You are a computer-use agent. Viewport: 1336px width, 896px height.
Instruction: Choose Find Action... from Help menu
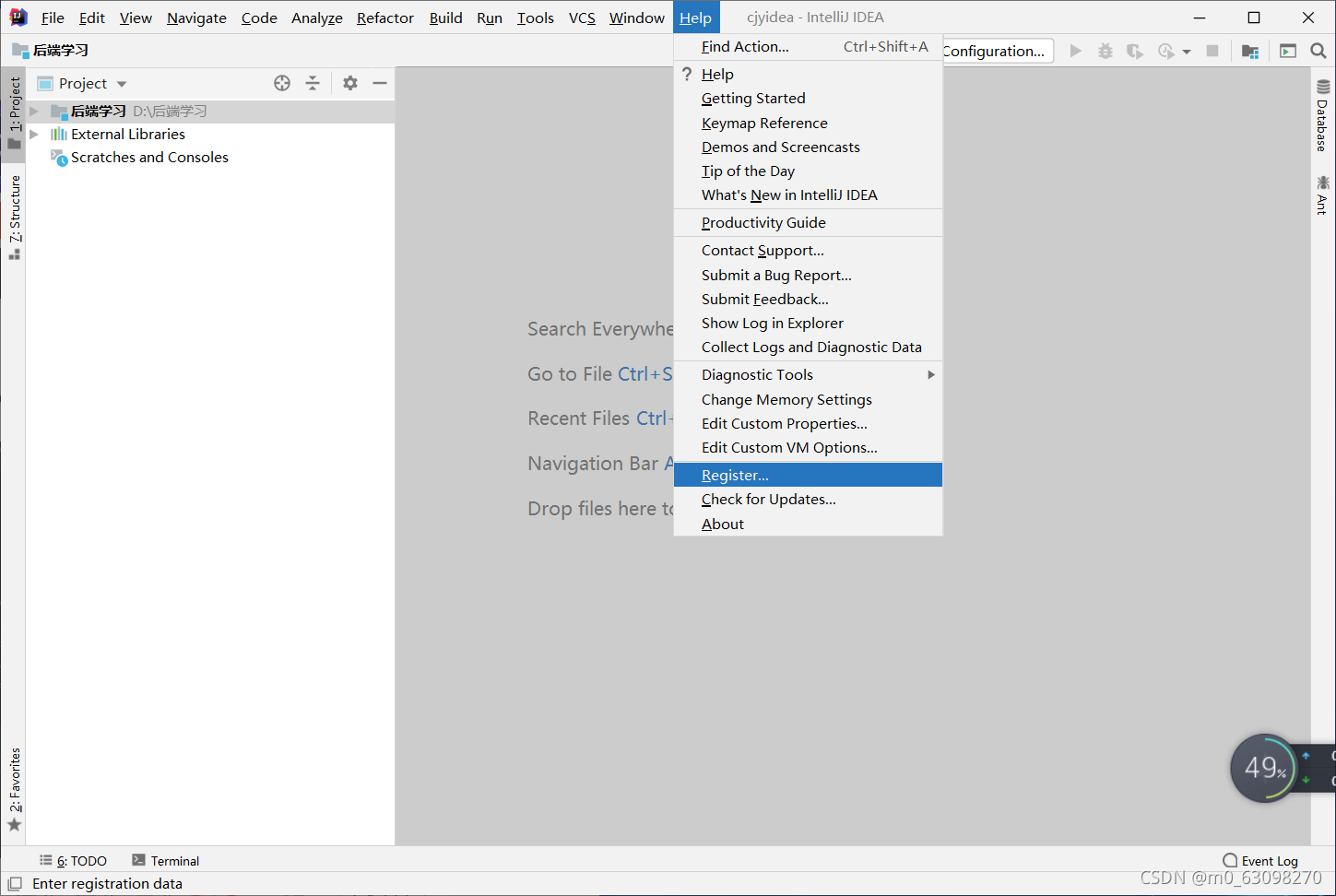pos(808,47)
